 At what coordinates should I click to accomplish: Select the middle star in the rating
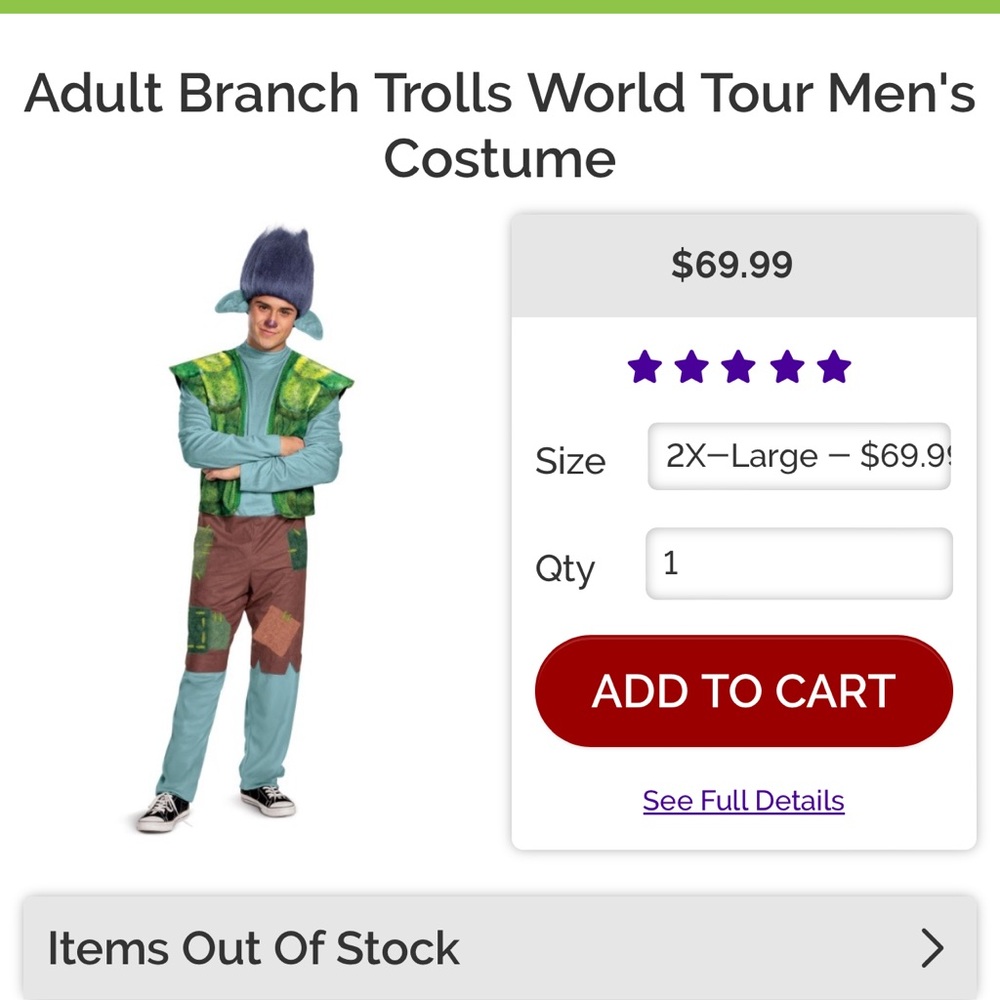click(x=740, y=368)
